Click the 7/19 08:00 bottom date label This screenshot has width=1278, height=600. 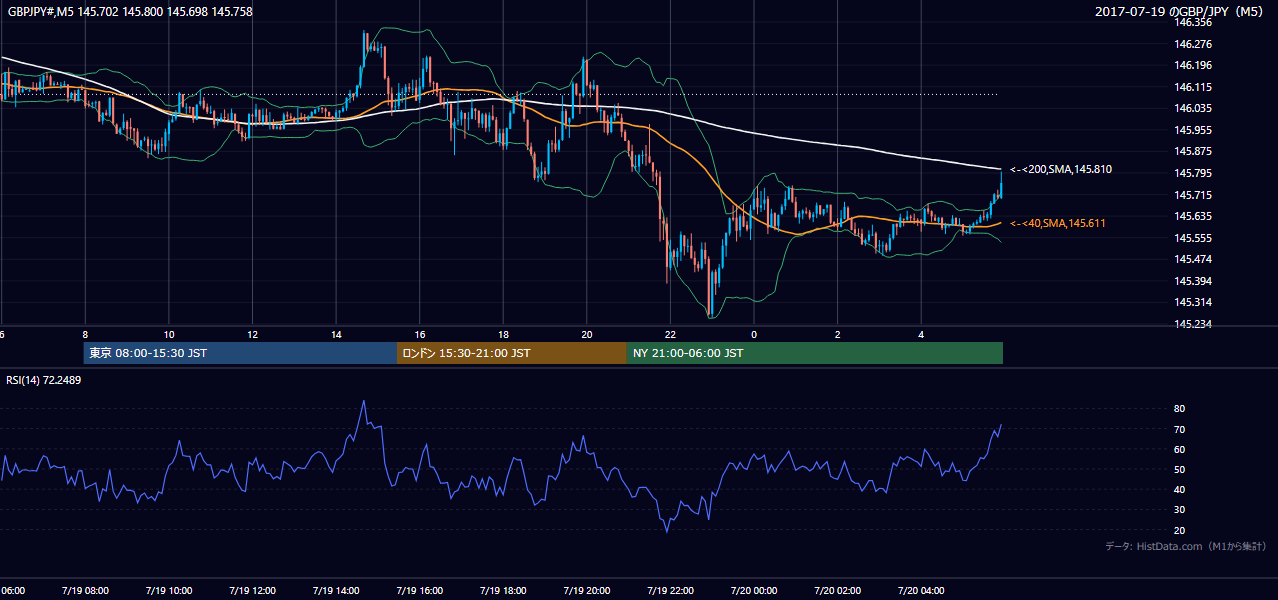(x=85, y=591)
